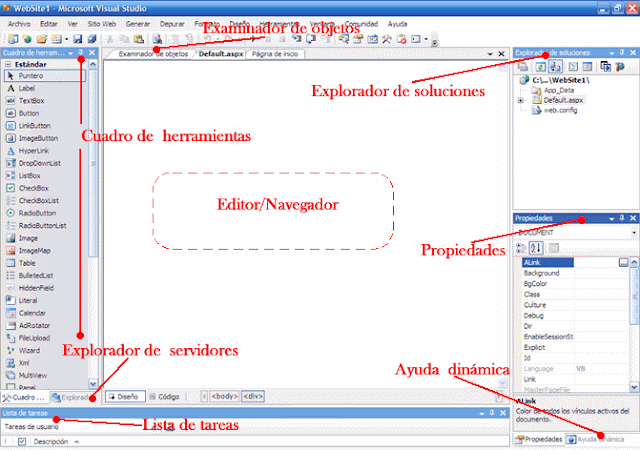Click the pin icon on Lista de tareas

(492, 413)
